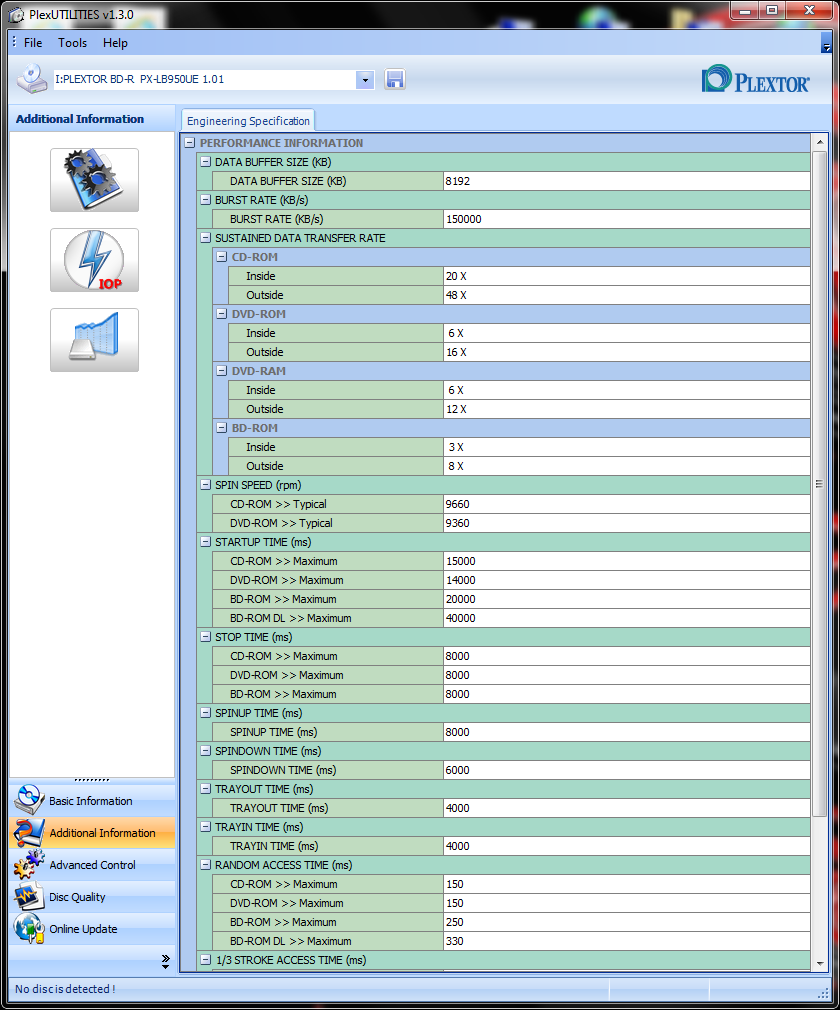This screenshot has height=1010, width=840.
Task: Open the drive selection dropdown
Action: pyautogui.click(x=364, y=80)
